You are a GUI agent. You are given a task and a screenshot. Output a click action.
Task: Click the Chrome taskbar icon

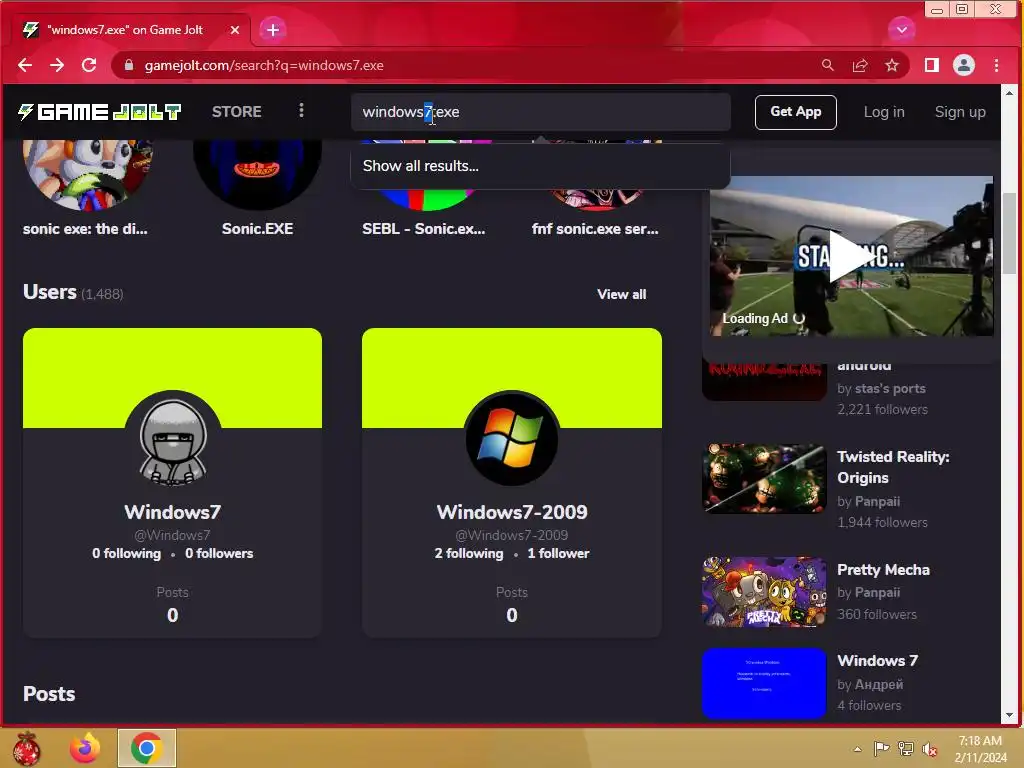pos(146,748)
